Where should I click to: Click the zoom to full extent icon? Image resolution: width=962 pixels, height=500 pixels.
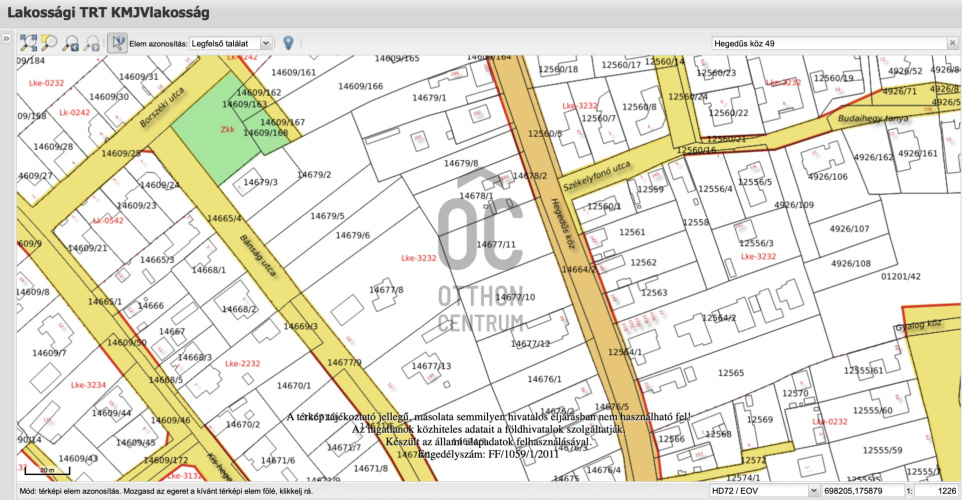coord(28,43)
